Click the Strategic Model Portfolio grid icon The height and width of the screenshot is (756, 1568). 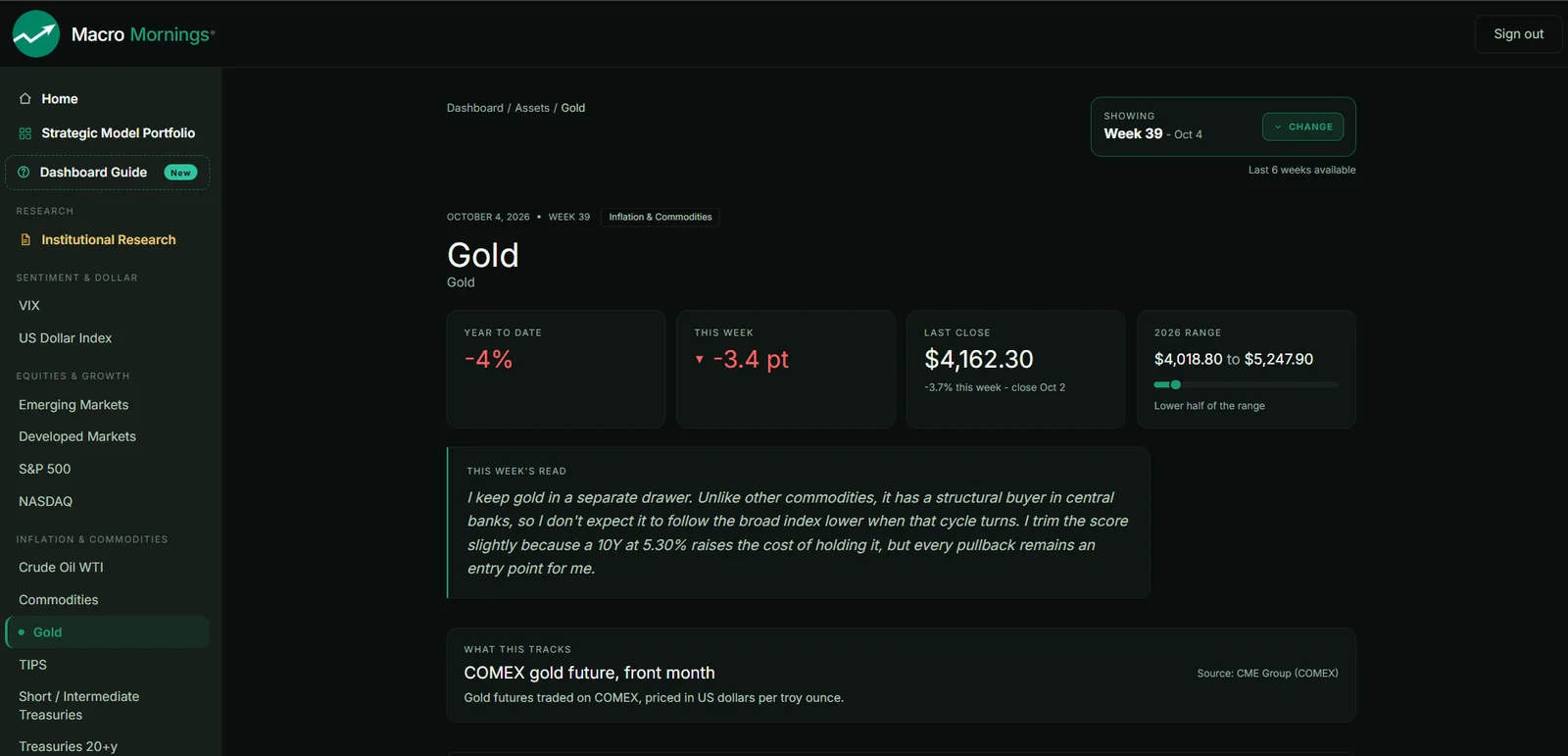[x=25, y=133]
